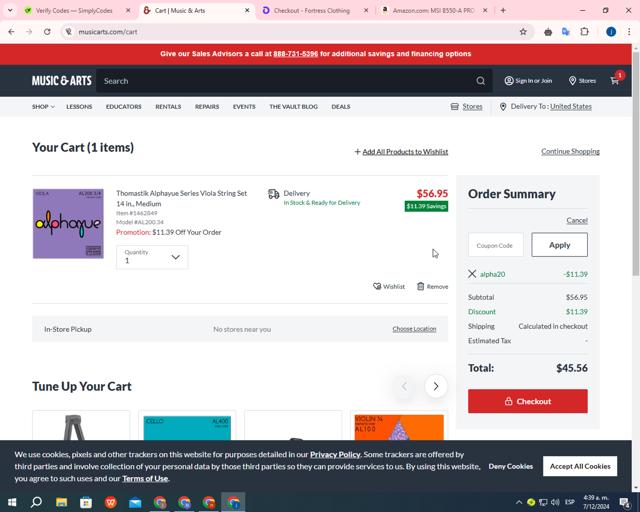Click the Search input field
The height and width of the screenshot is (512, 640).
[286, 81]
